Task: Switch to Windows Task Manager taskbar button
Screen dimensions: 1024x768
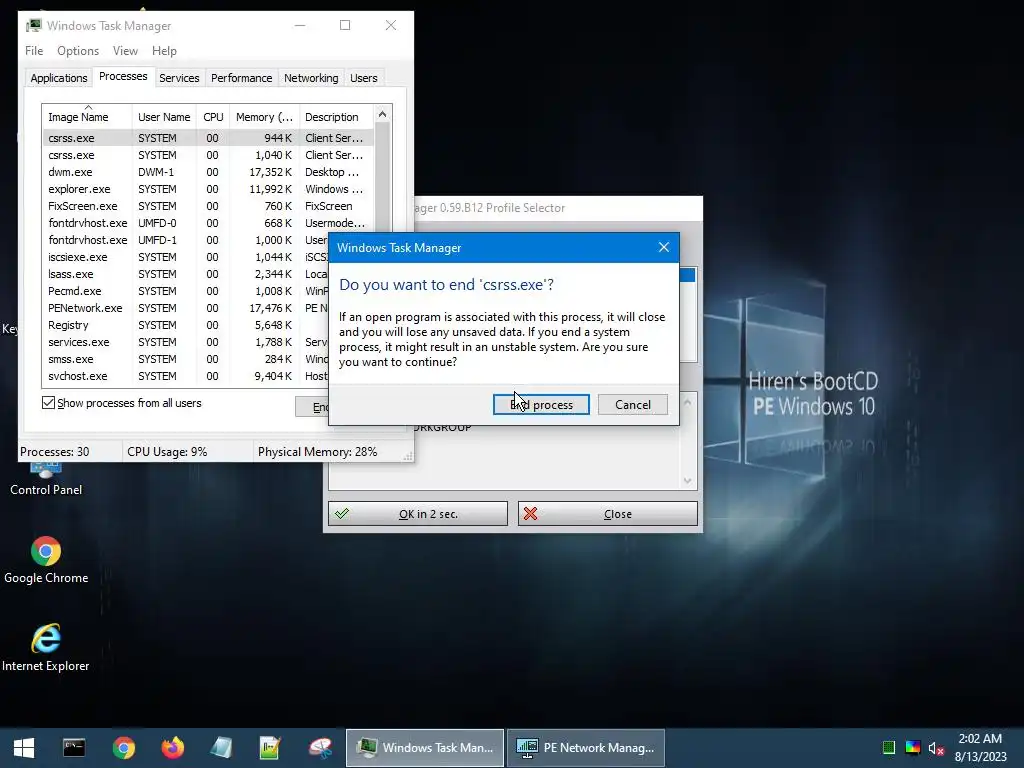Action: coord(424,748)
